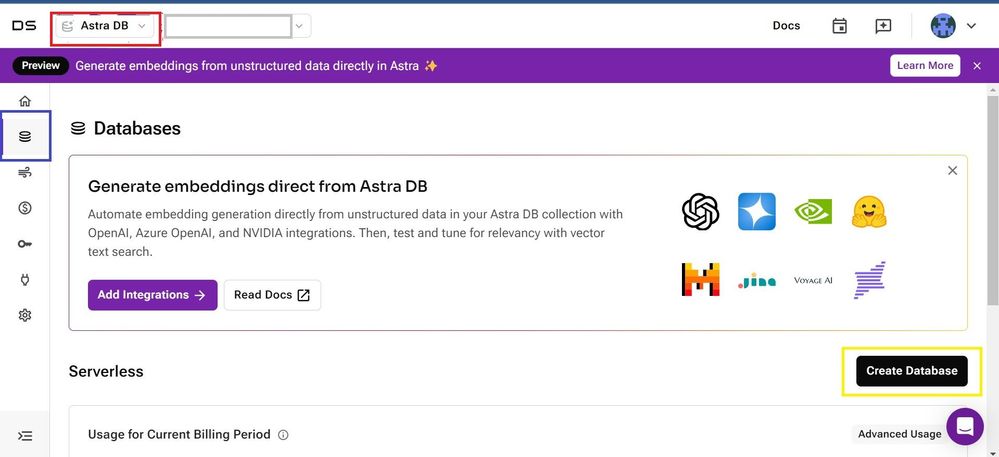The width and height of the screenshot is (999, 457).
Task: Open the Integrations plug icon
Action: (25, 280)
